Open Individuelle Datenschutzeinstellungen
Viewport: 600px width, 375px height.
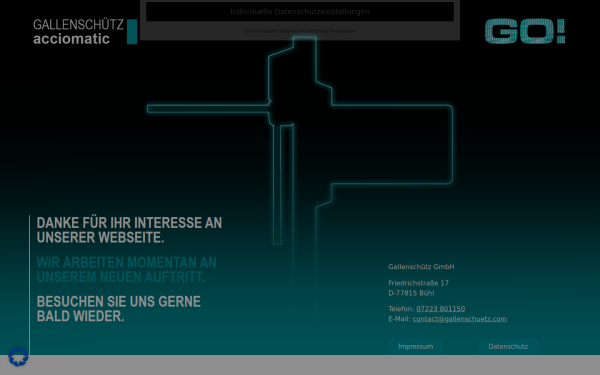[300, 11]
